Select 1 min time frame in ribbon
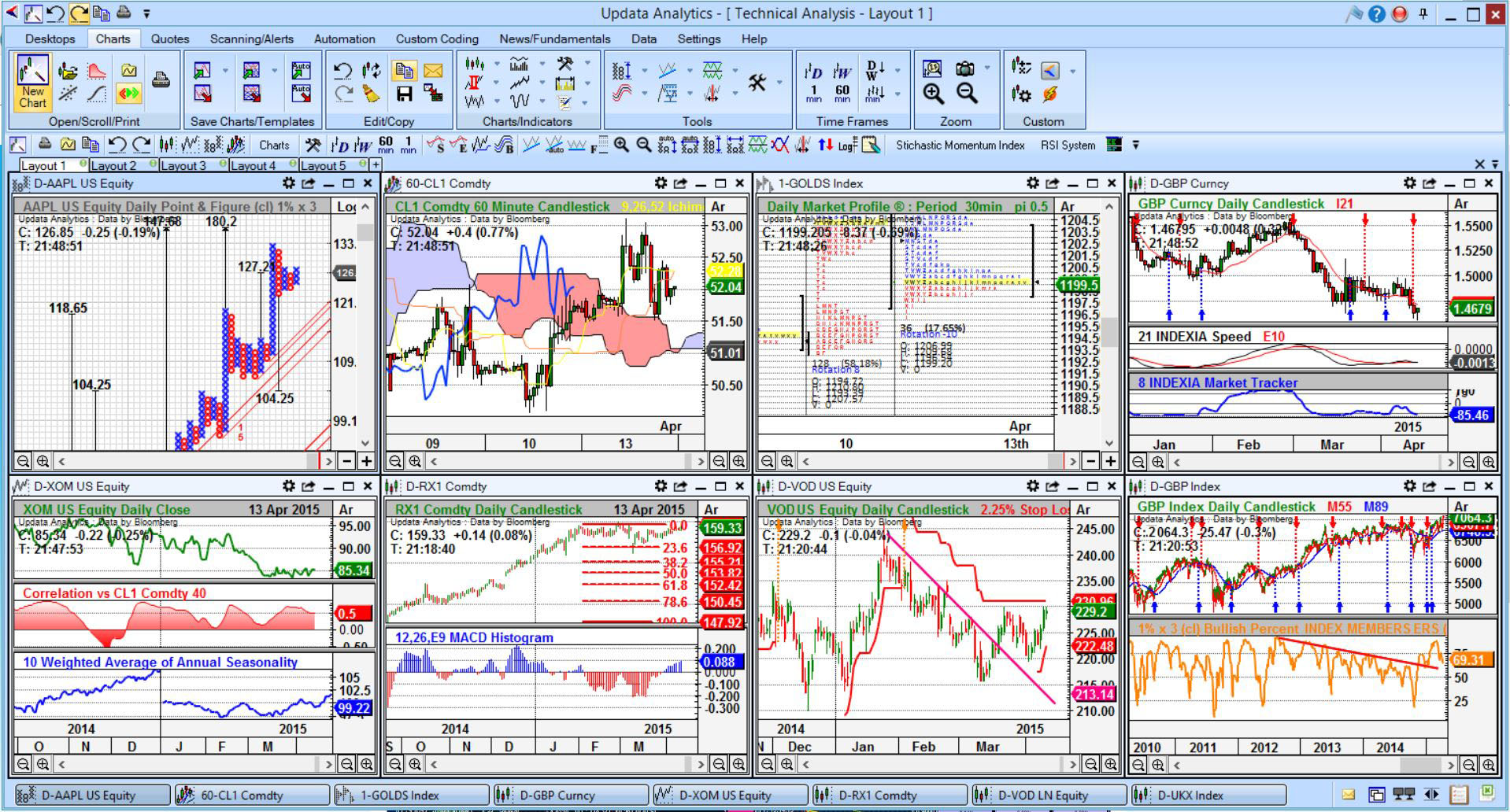The height and width of the screenshot is (812, 1510). coord(813,94)
